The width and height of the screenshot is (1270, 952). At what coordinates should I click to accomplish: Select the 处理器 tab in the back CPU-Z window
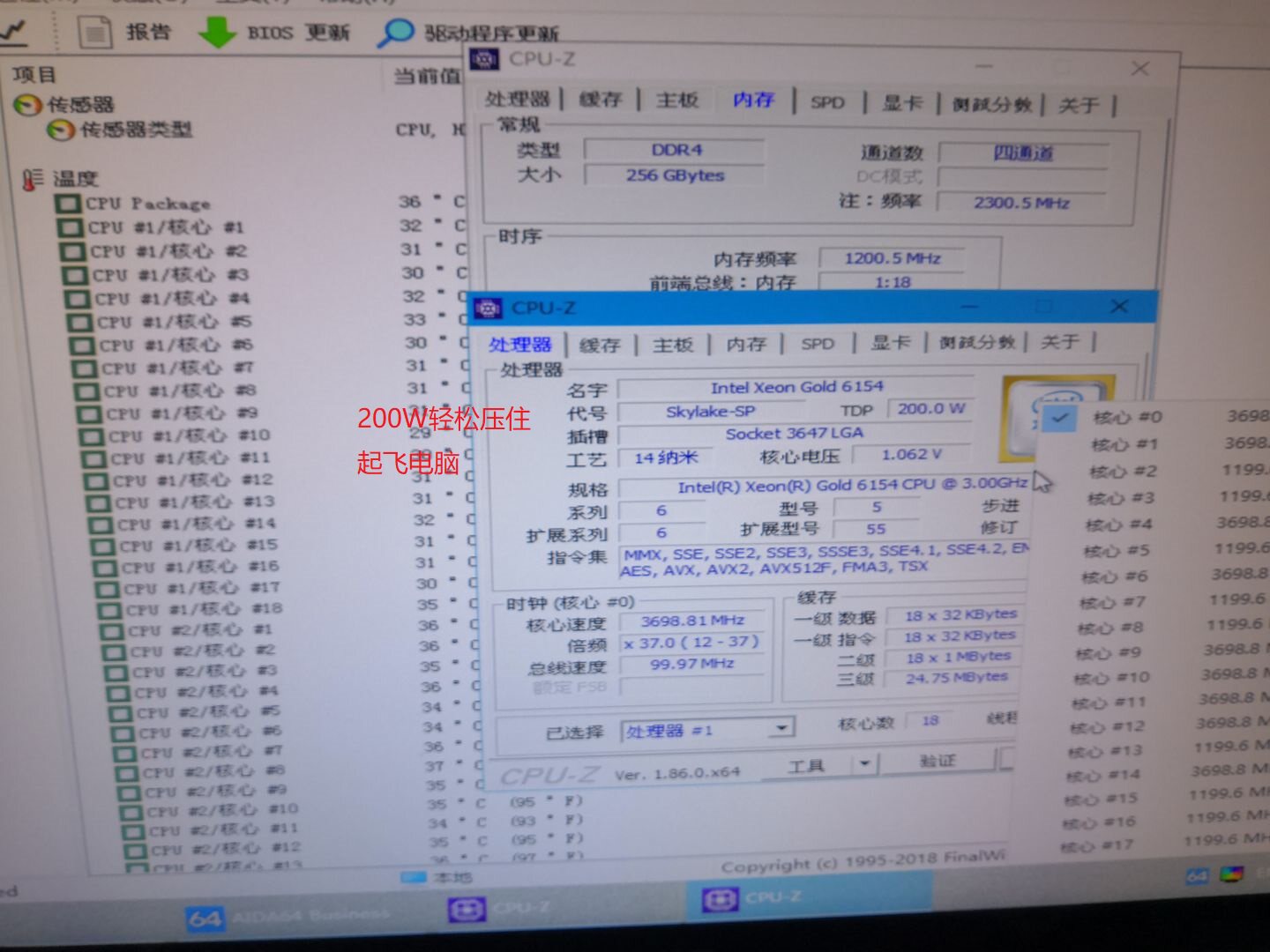pos(517,99)
